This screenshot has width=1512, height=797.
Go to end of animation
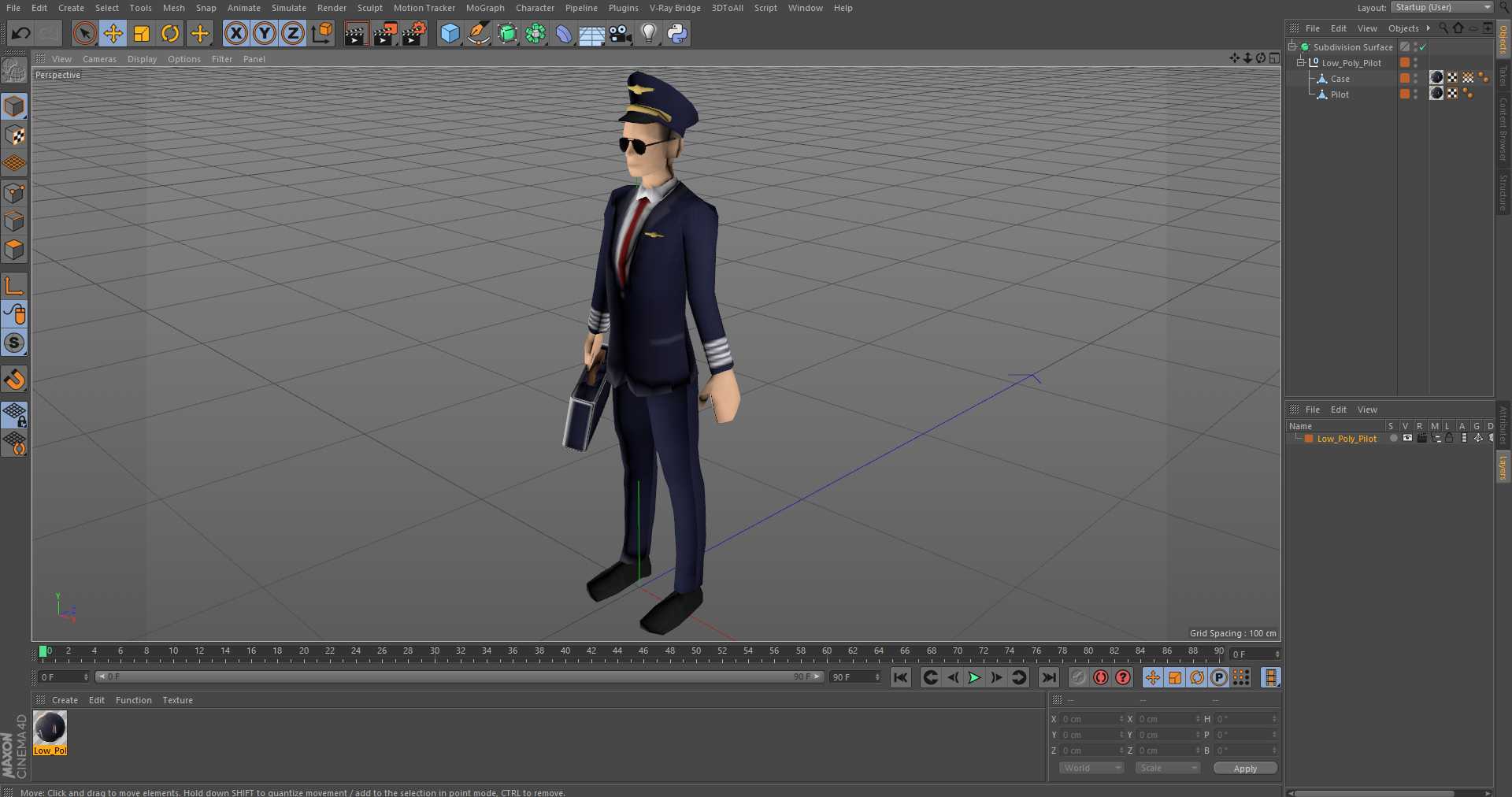click(x=1049, y=677)
